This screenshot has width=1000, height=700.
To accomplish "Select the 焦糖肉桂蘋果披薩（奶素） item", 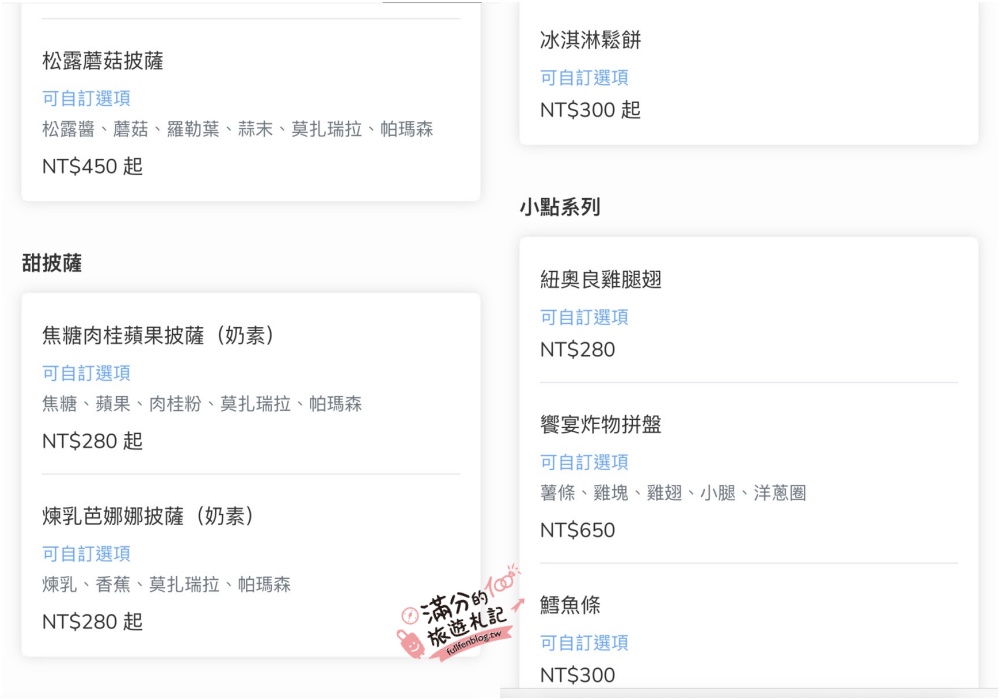I will [x=159, y=335].
